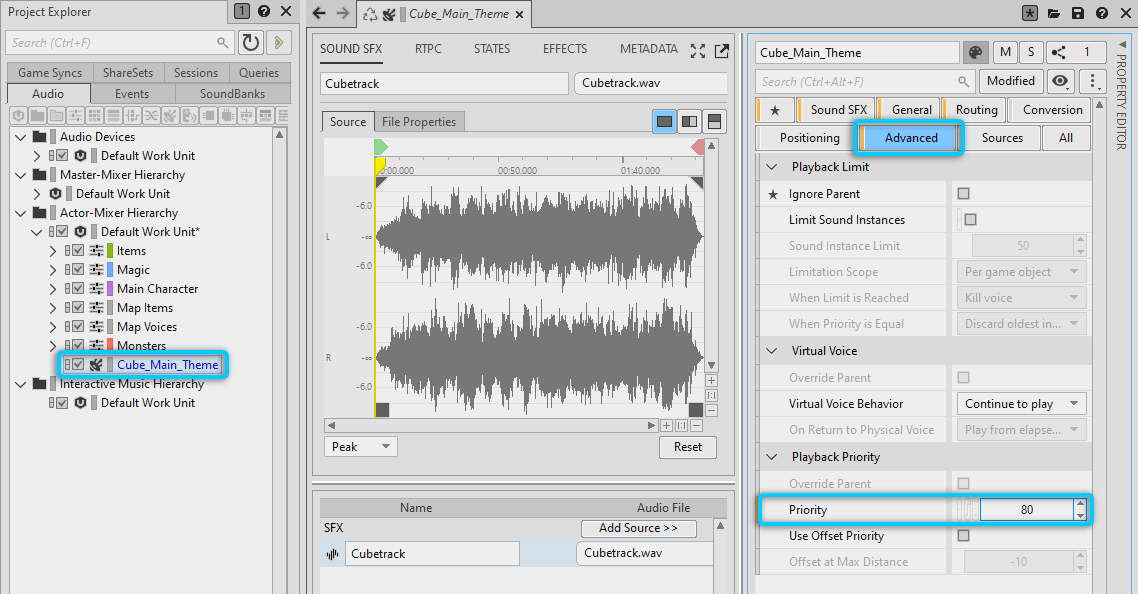
Task: Check the Use Offset Priority box
Action: coord(963,536)
